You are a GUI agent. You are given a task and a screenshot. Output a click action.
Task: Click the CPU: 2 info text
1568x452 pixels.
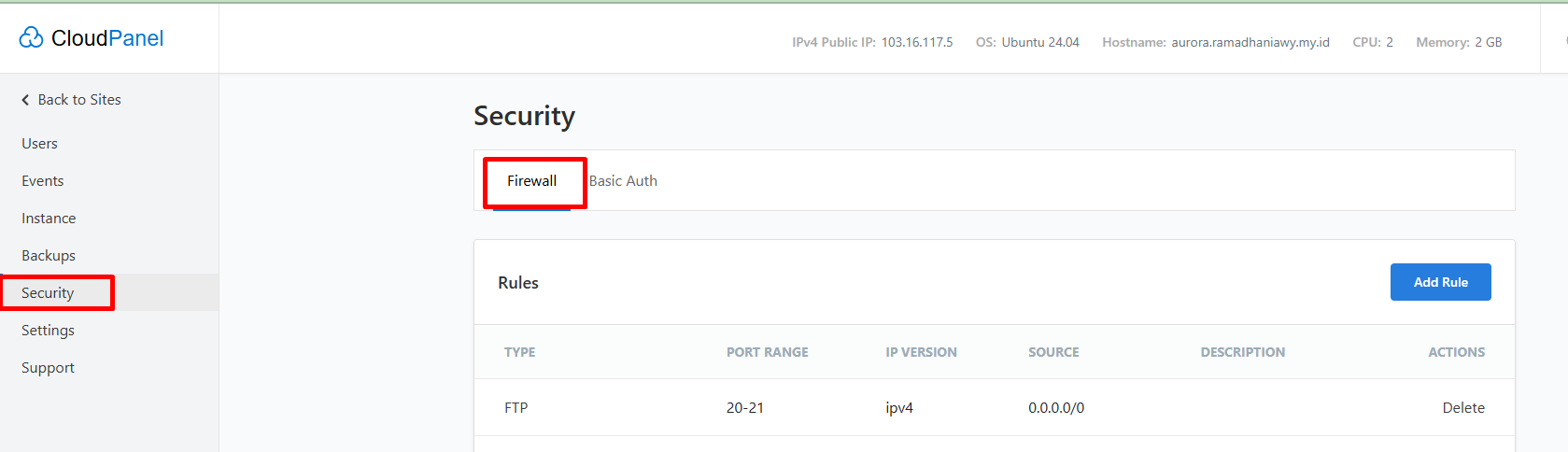[1373, 42]
